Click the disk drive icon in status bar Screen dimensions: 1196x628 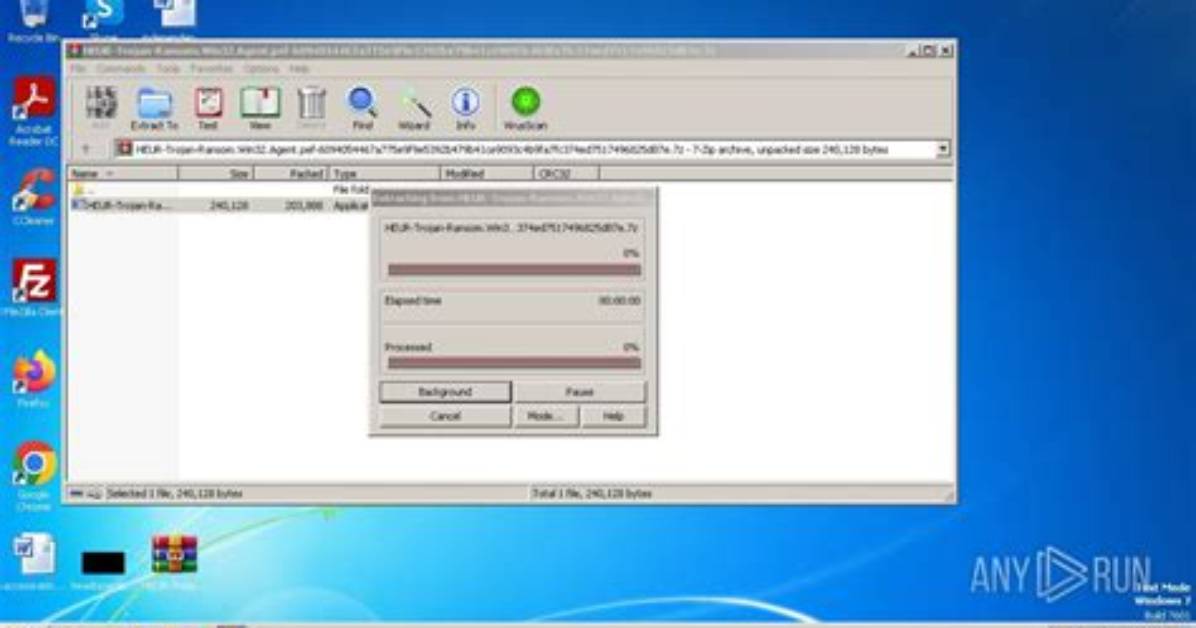pos(76,494)
